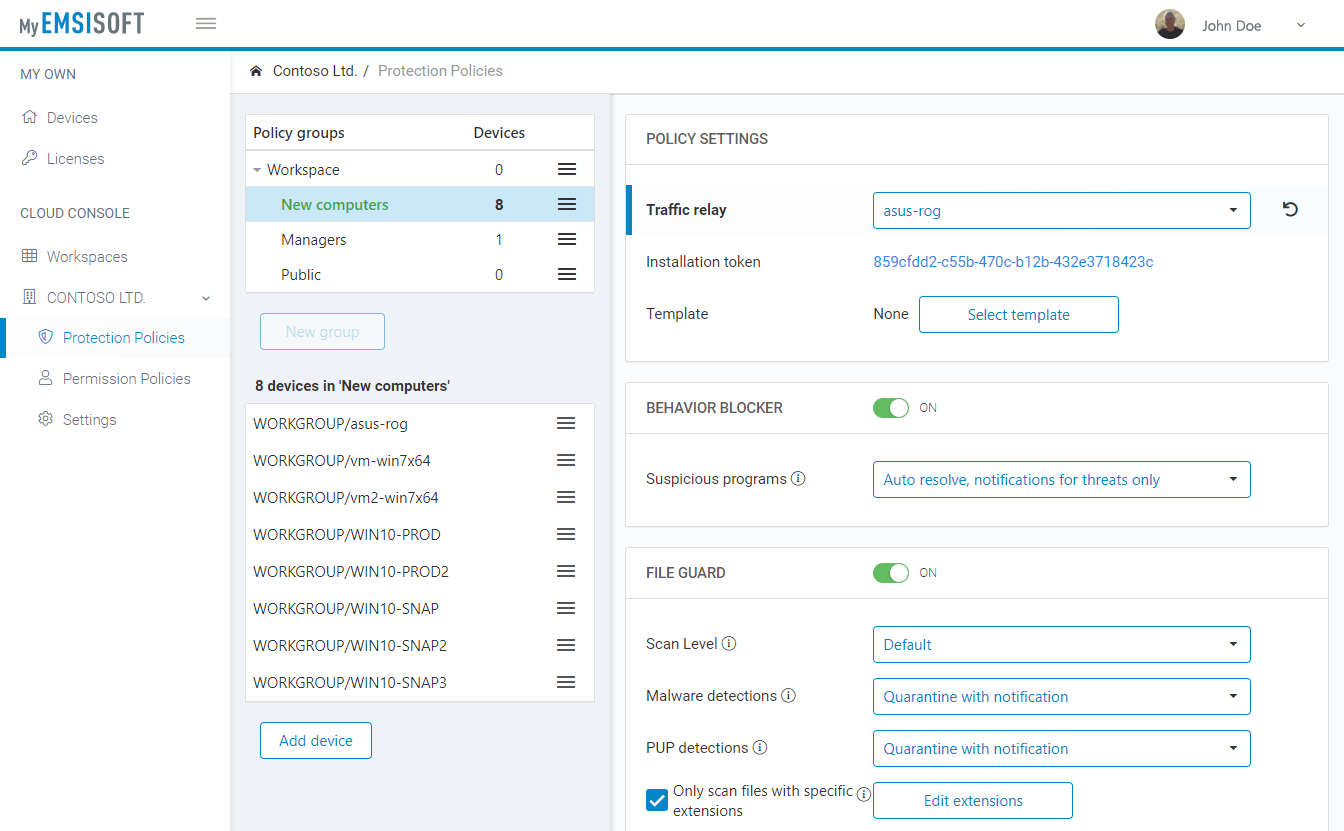Select Protection Policies in sidebar

pos(123,338)
